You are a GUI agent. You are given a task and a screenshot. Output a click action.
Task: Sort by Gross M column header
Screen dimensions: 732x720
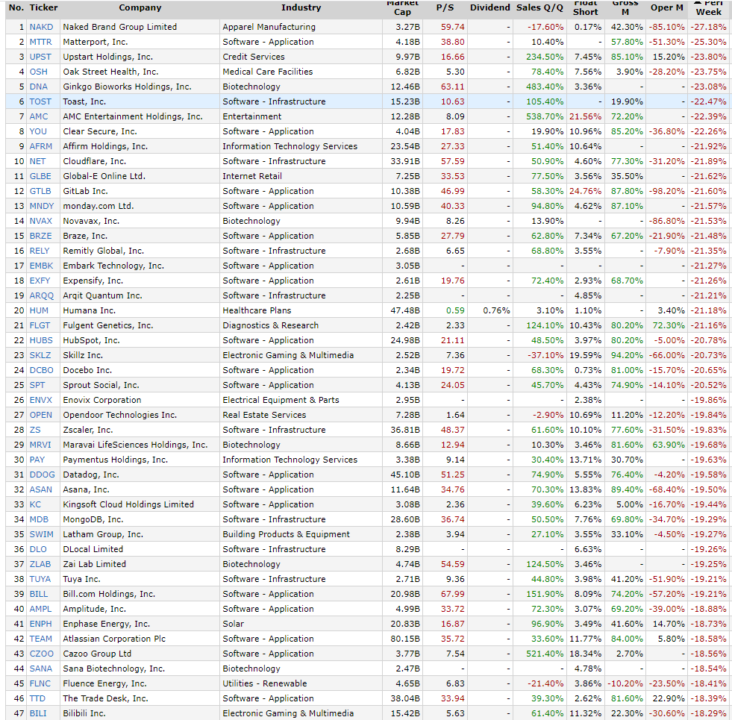tap(625, 7)
